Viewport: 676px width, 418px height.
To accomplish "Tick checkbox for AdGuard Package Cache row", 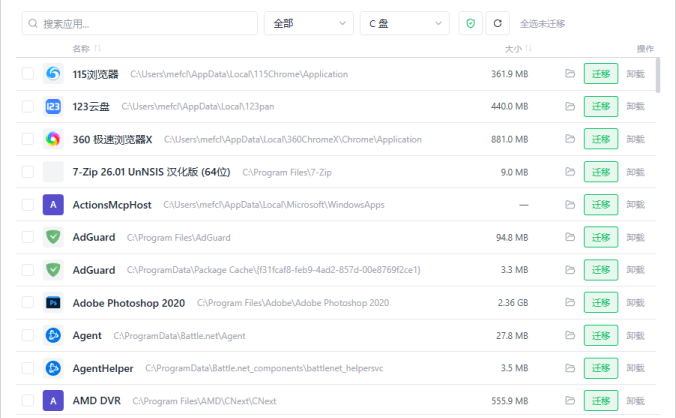I will (28, 270).
